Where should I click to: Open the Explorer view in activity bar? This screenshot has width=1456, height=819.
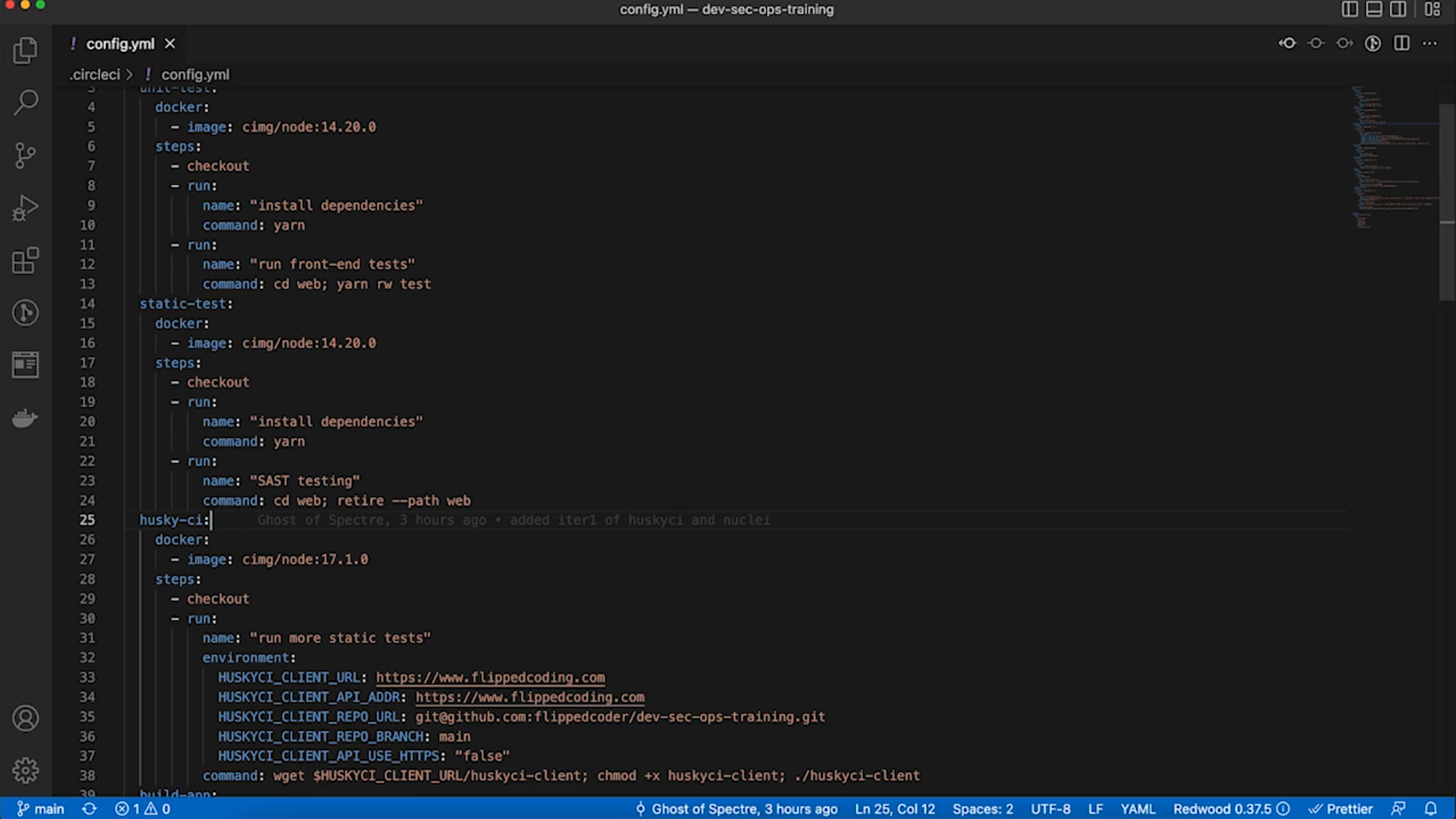[x=26, y=51]
